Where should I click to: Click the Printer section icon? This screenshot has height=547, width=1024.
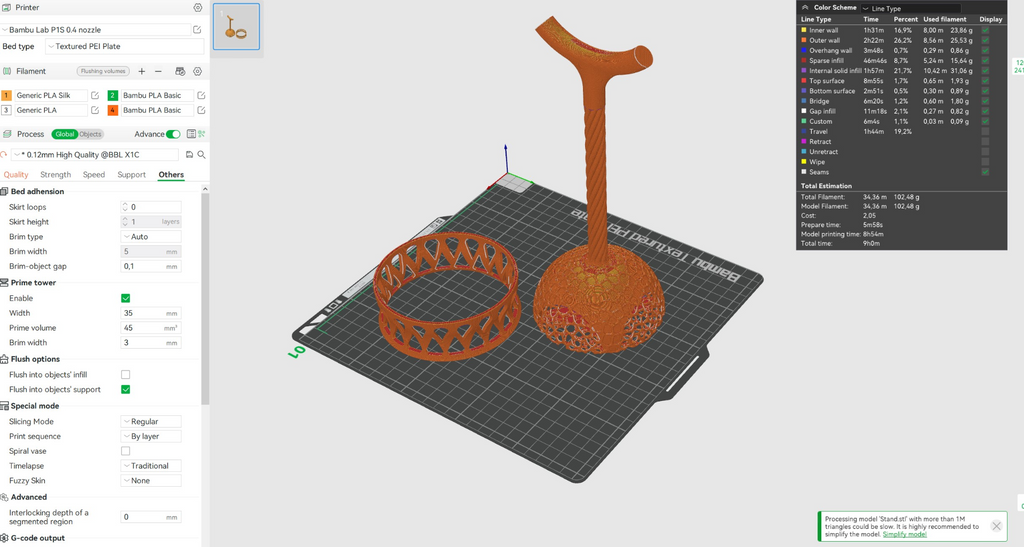pos(7,8)
